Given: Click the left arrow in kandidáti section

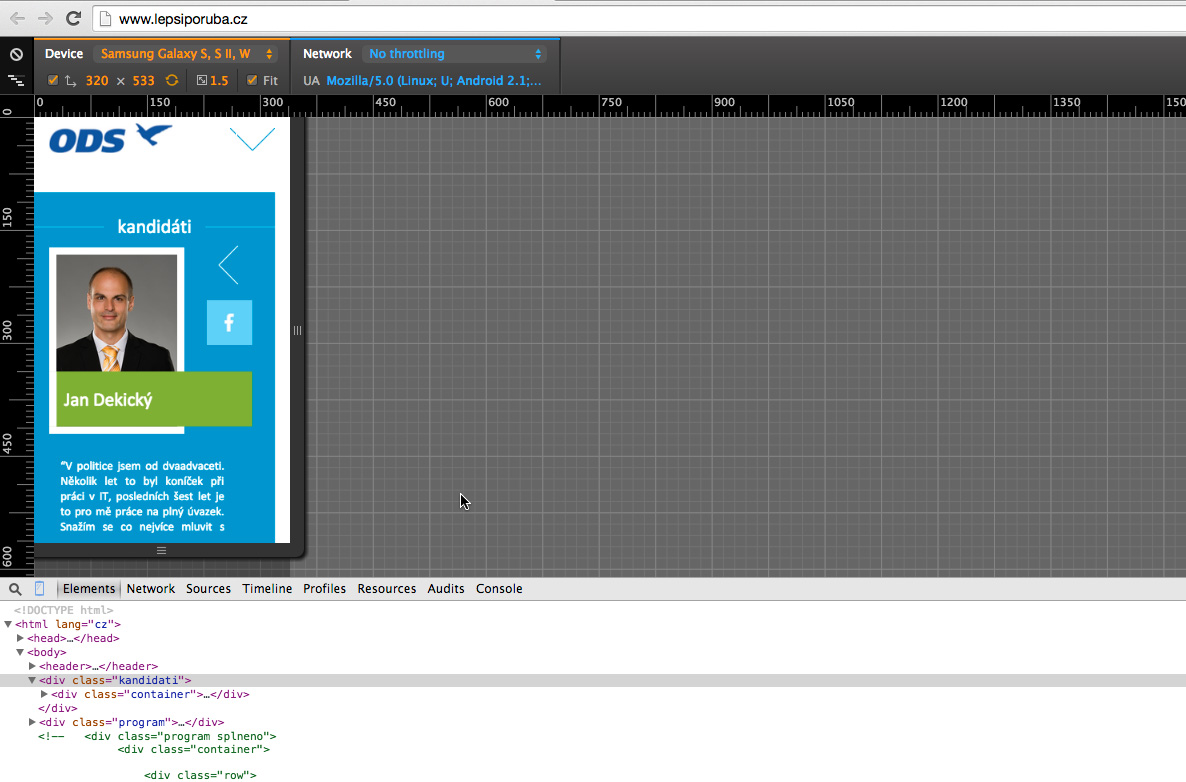Looking at the screenshot, I should (x=229, y=265).
